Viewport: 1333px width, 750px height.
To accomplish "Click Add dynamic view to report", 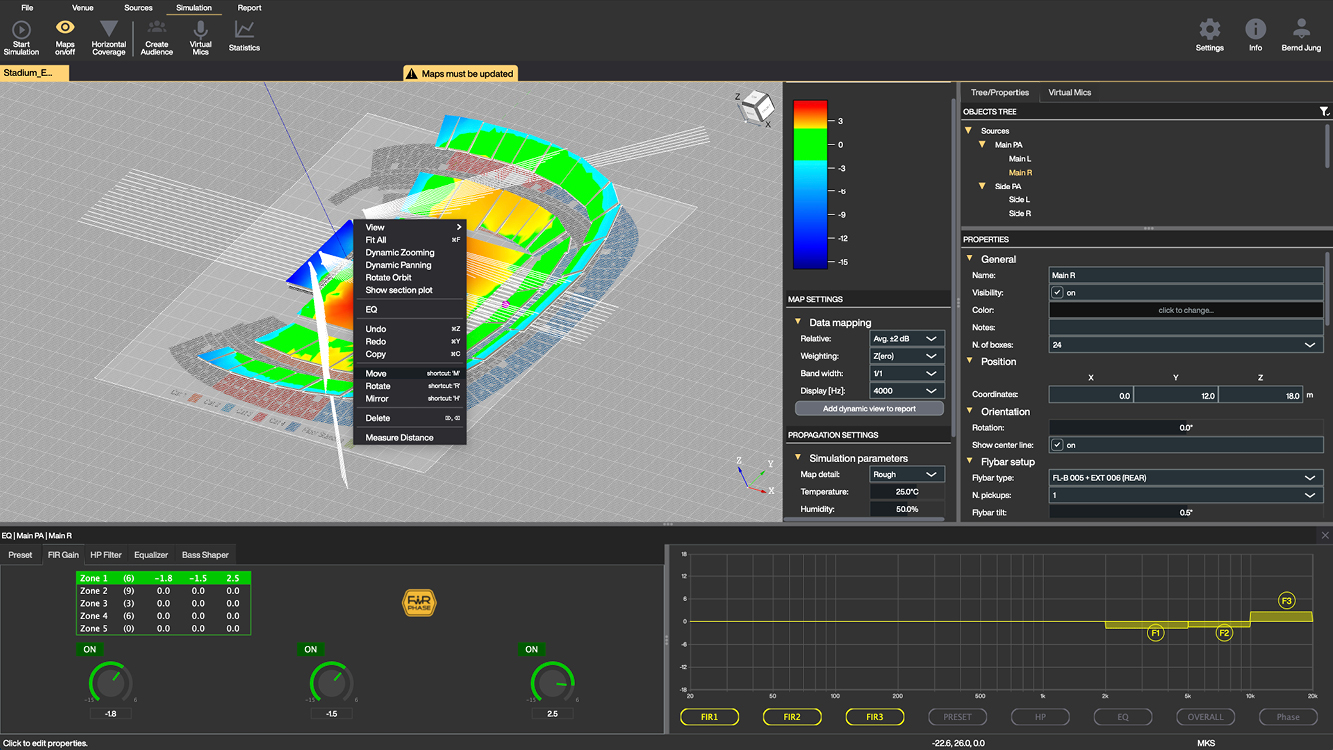I will click(x=868, y=408).
